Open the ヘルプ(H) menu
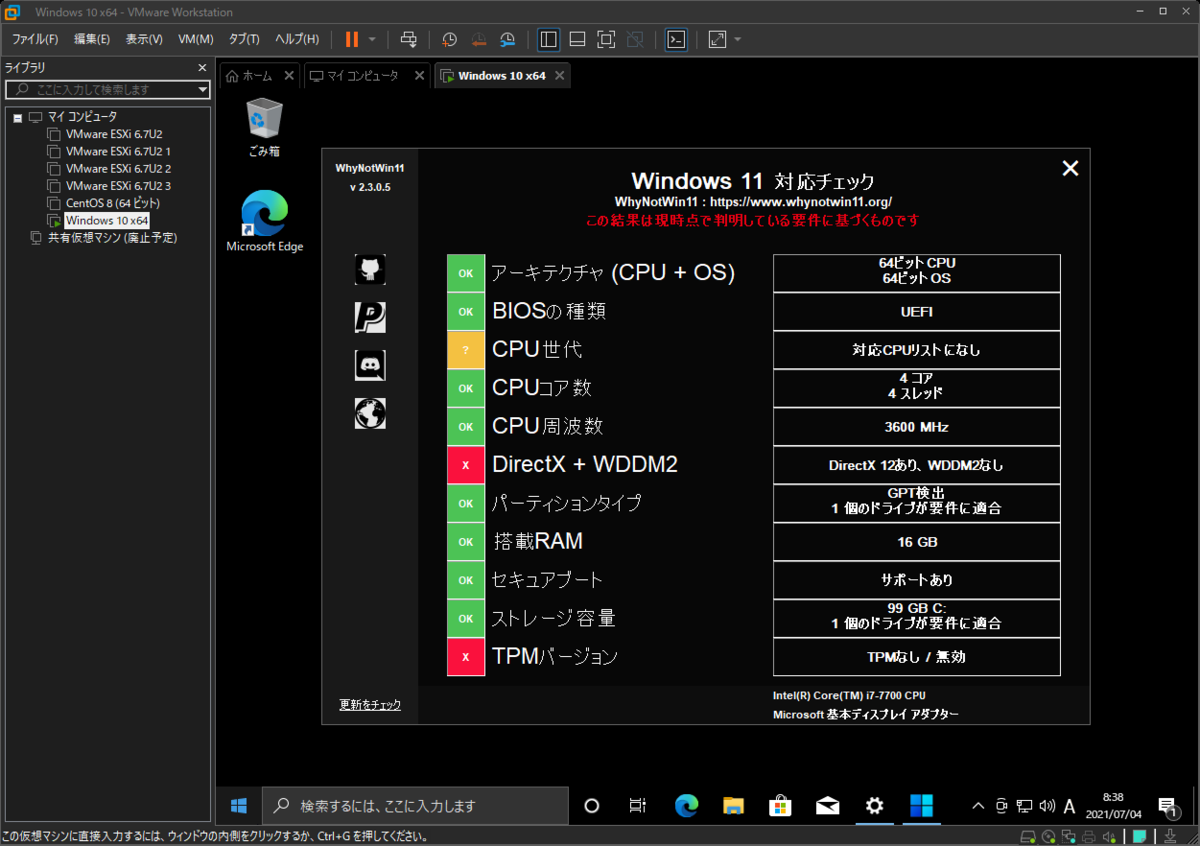This screenshot has width=1200, height=846. coord(297,39)
